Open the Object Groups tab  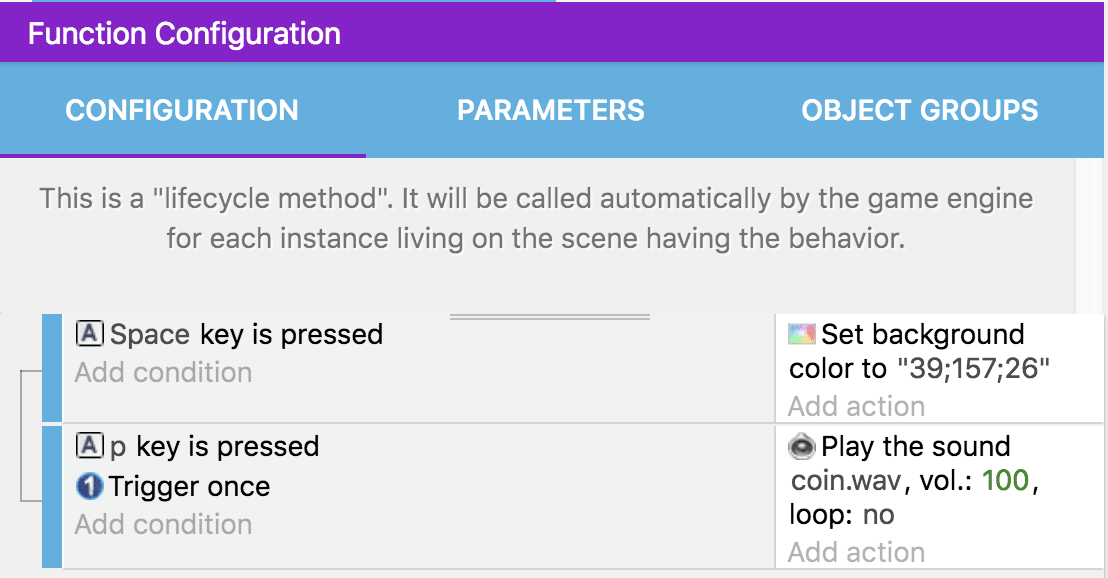click(x=919, y=110)
